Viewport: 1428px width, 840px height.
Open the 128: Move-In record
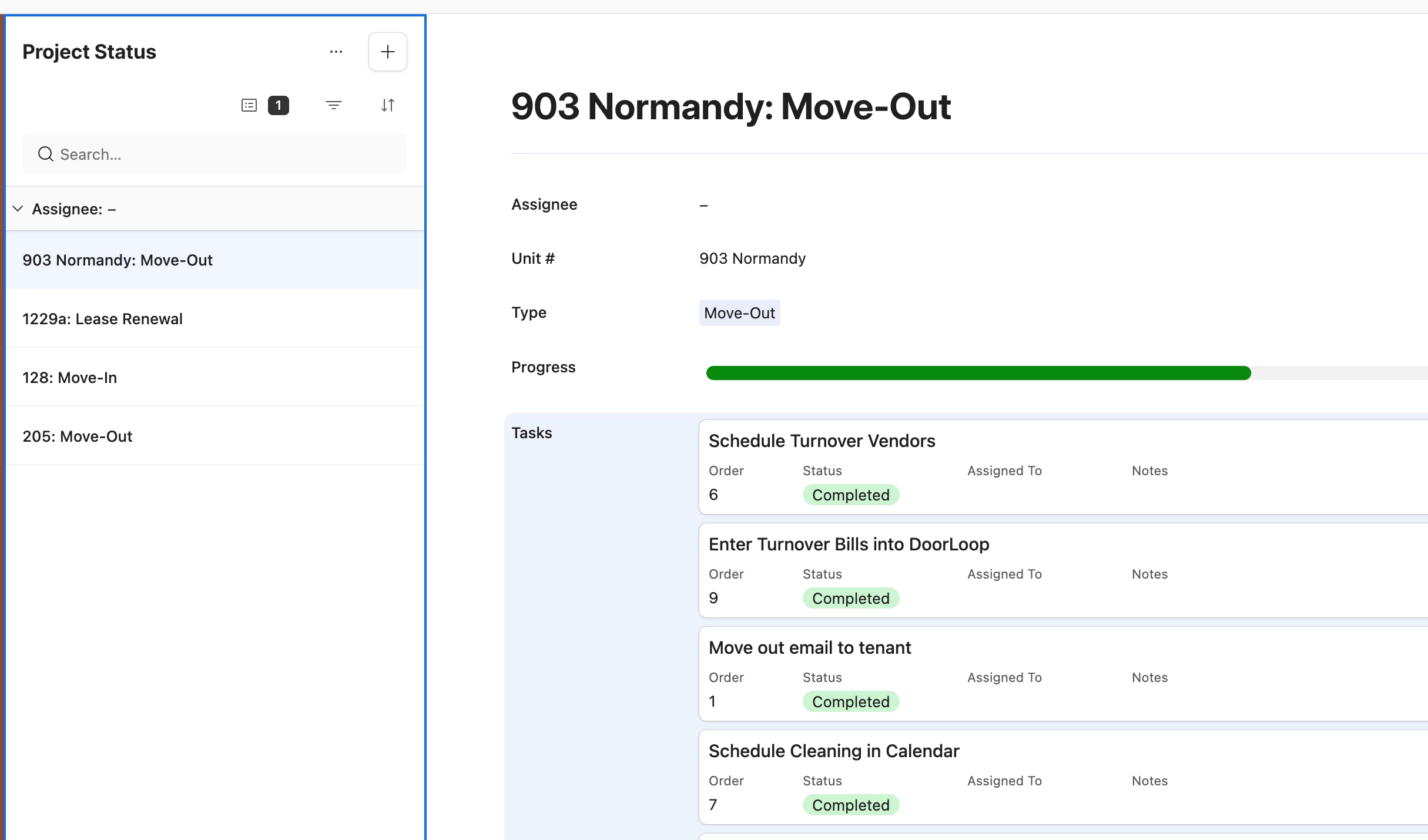[x=69, y=377]
